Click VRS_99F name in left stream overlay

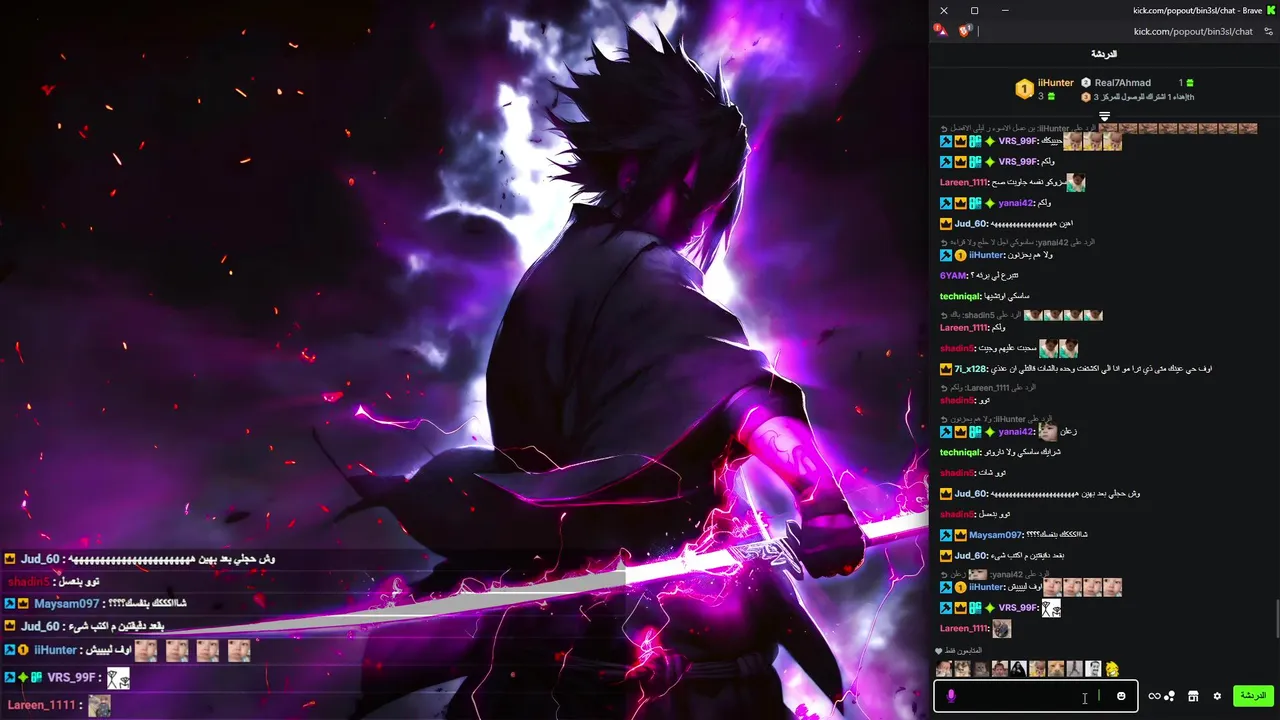coord(71,678)
